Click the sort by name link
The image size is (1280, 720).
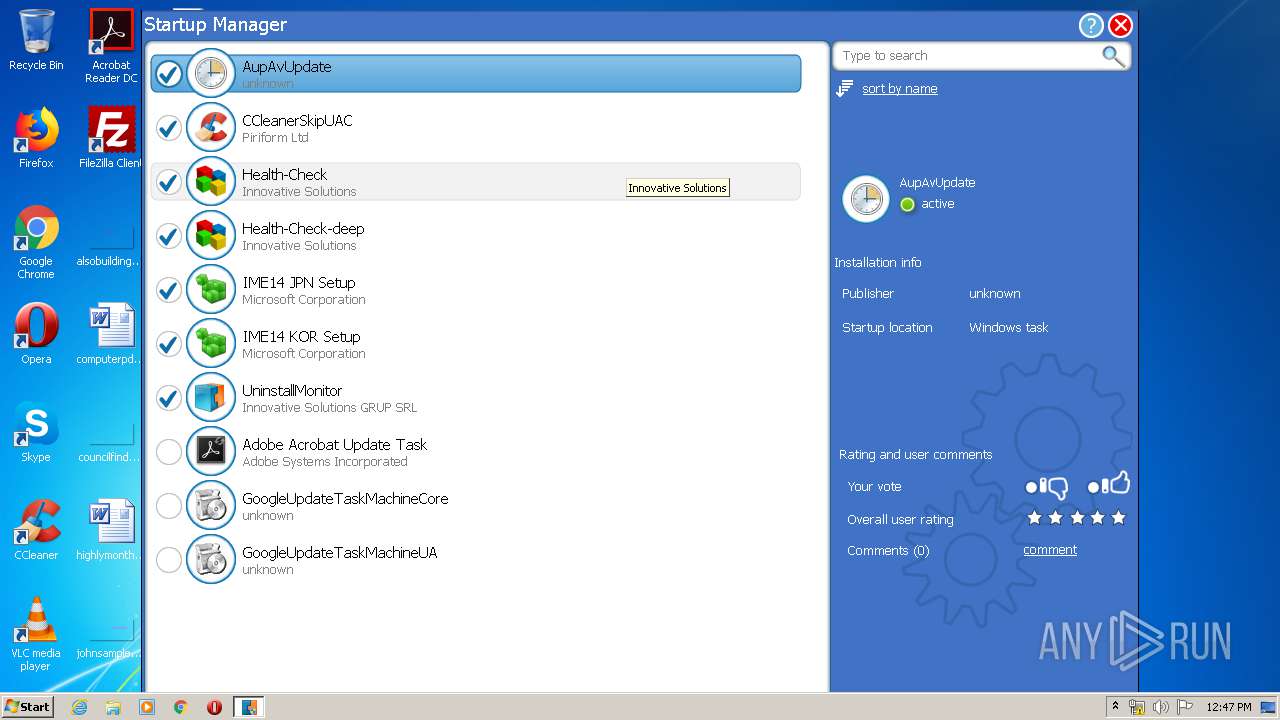(x=900, y=89)
